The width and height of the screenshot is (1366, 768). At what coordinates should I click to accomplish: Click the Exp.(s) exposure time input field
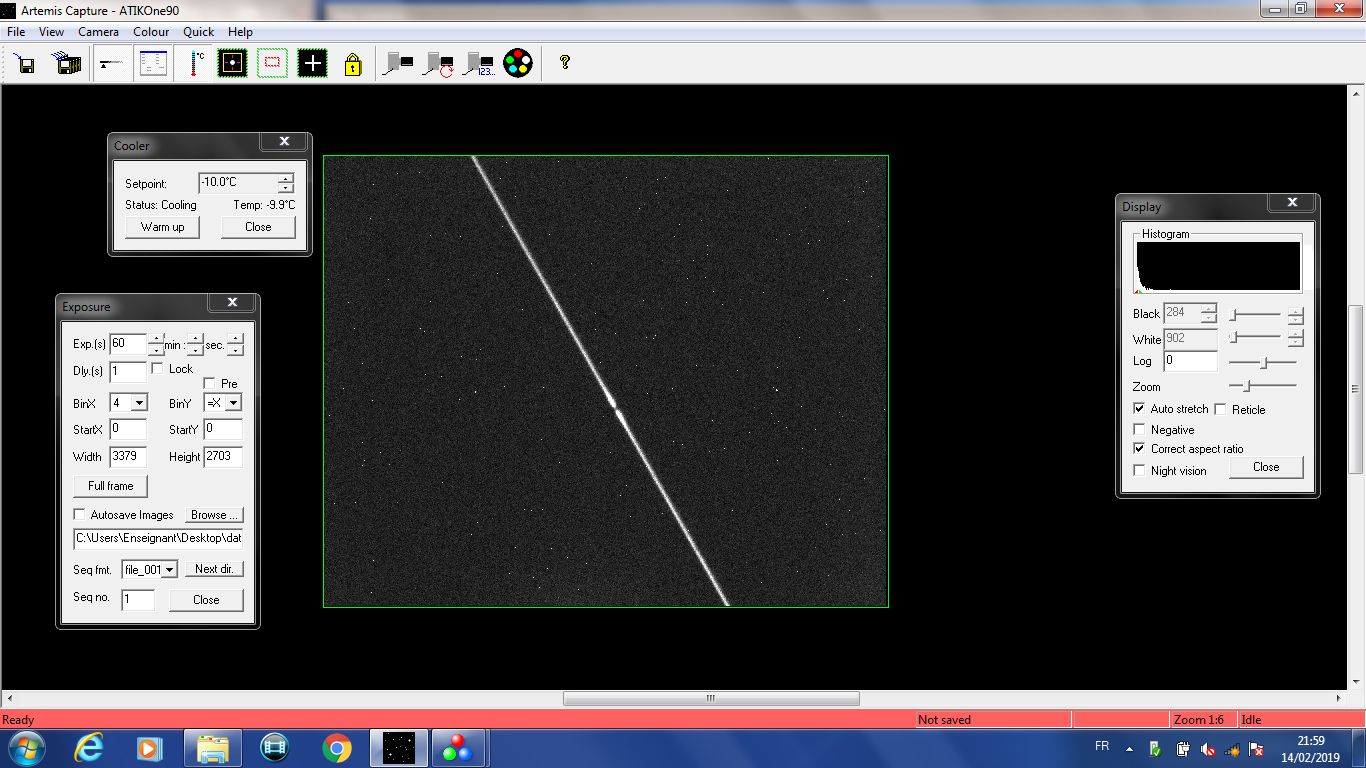pos(127,344)
